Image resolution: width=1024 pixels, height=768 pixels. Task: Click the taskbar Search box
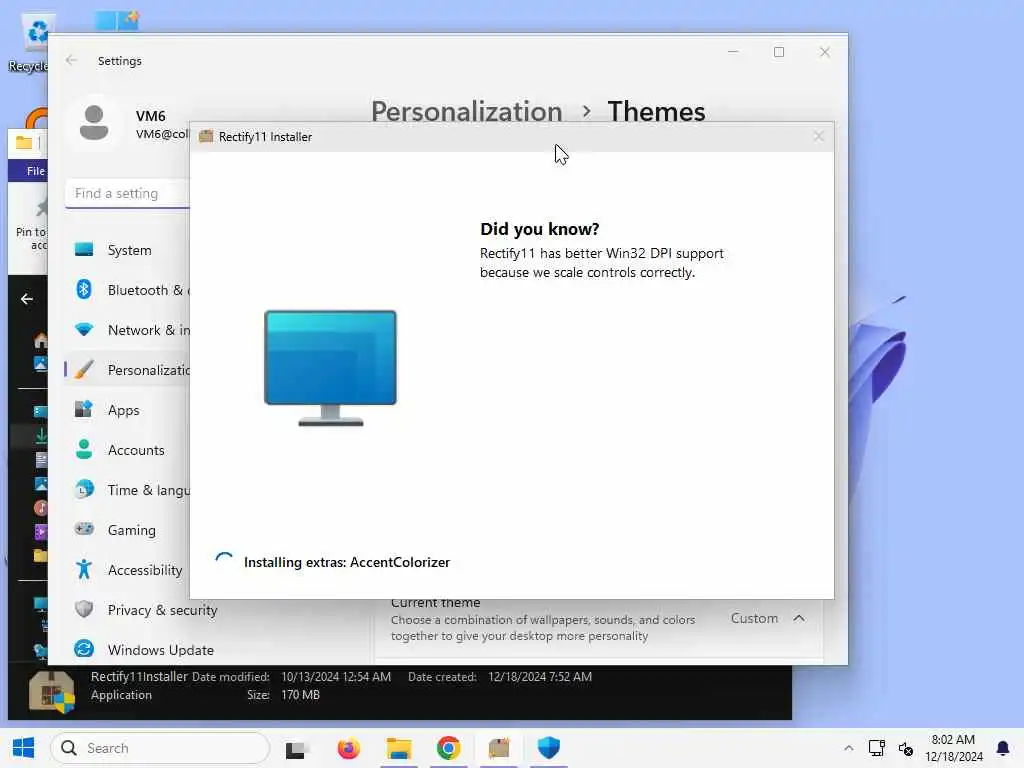pos(160,748)
